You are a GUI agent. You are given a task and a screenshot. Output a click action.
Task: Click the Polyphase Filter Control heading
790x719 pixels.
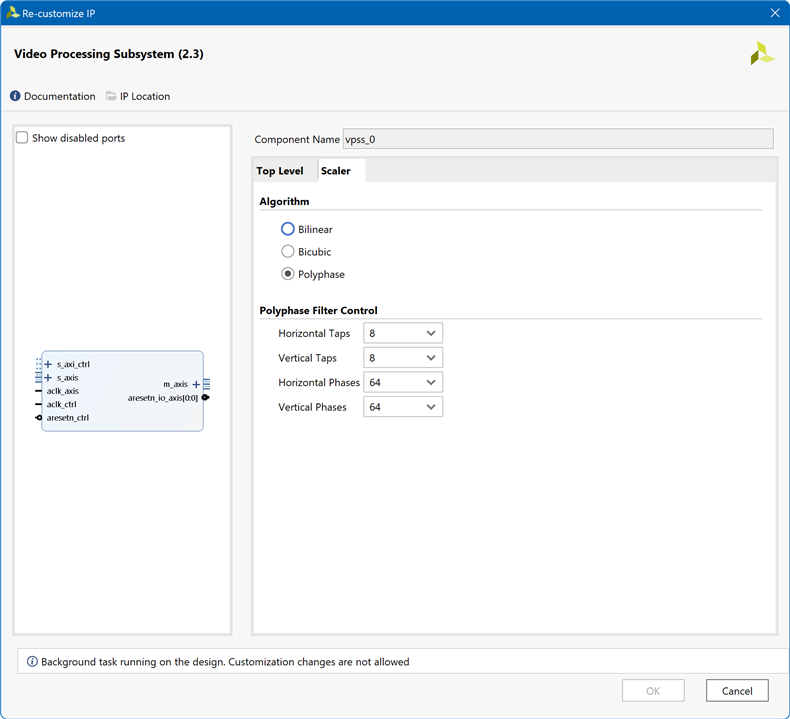[318, 310]
